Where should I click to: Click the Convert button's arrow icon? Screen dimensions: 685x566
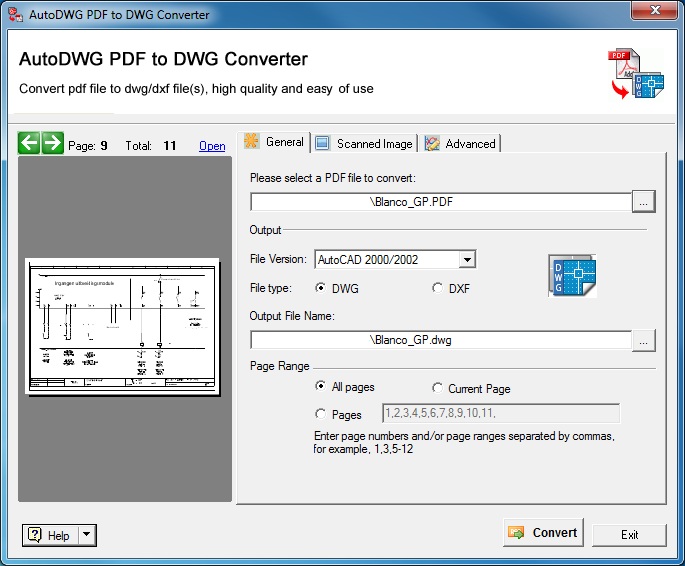point(516,532)
